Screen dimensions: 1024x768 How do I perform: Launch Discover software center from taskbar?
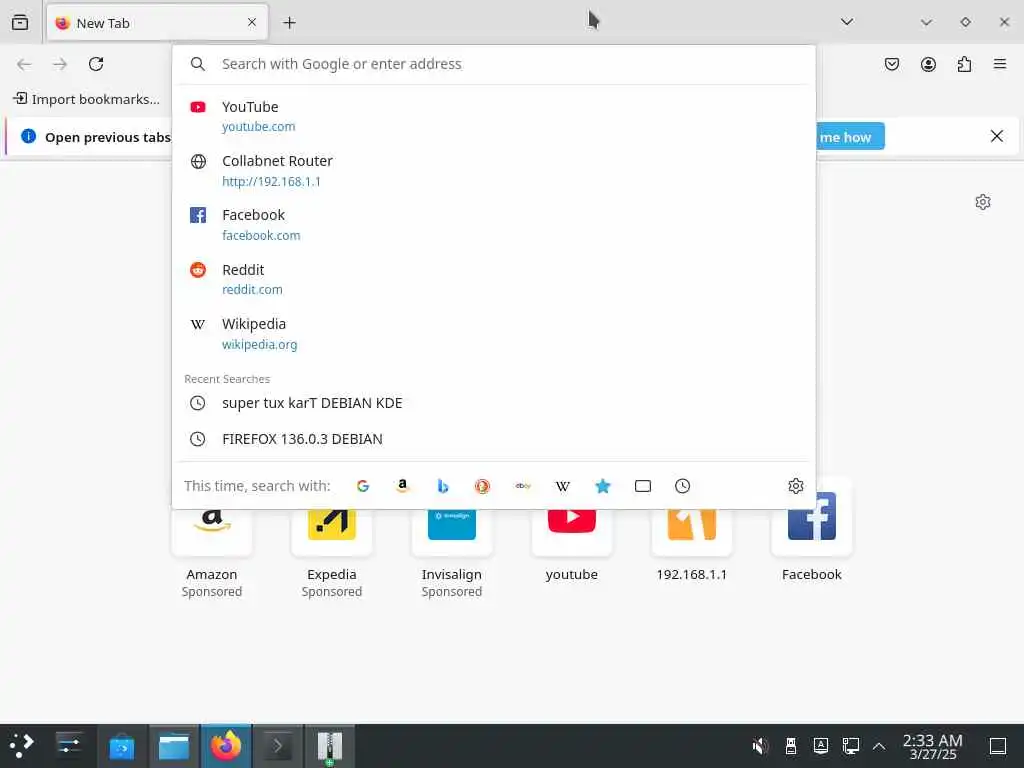[x=122, y=746]
